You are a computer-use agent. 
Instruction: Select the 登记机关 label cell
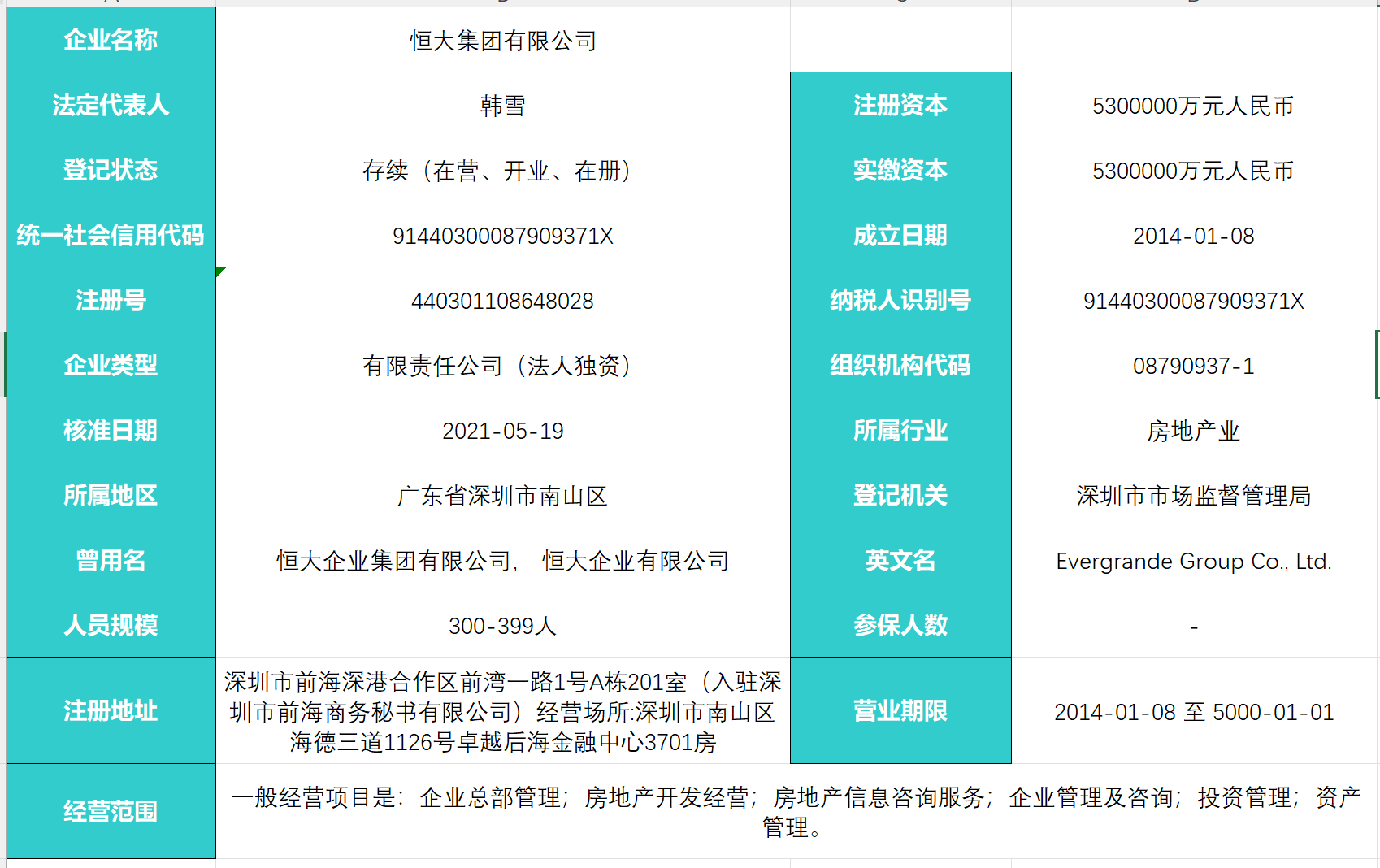pyautogui.click(x=900, y=495)
